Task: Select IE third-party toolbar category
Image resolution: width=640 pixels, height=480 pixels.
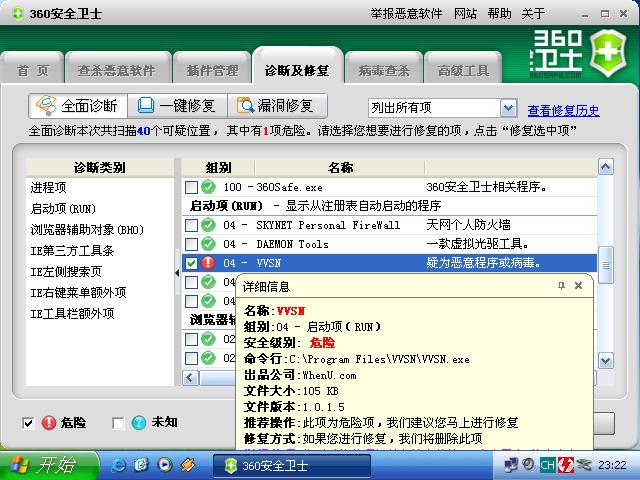Action: [x=72, y=250]
